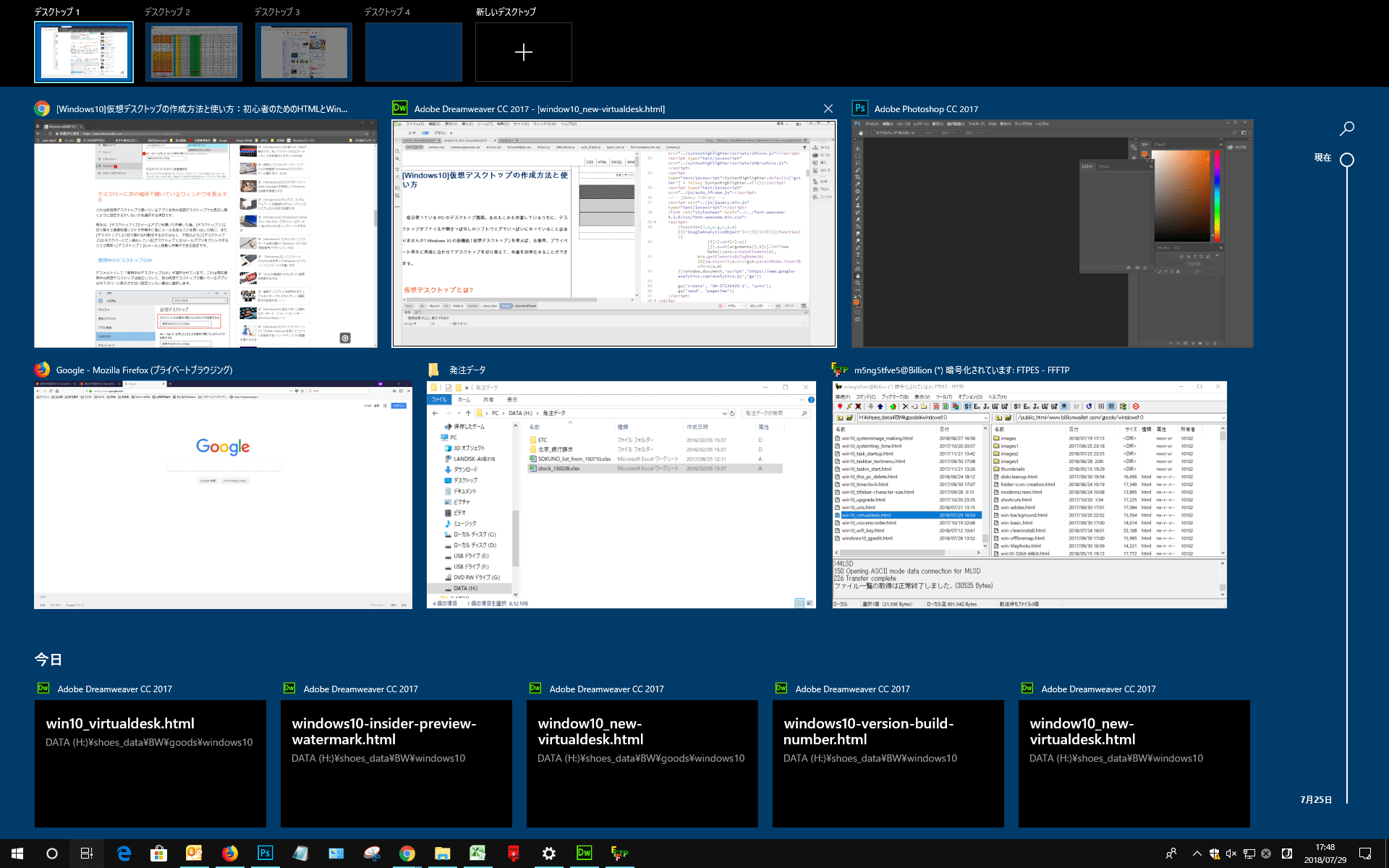
Task: Open Outlook from the taskbar
Action: click(194, 854)
